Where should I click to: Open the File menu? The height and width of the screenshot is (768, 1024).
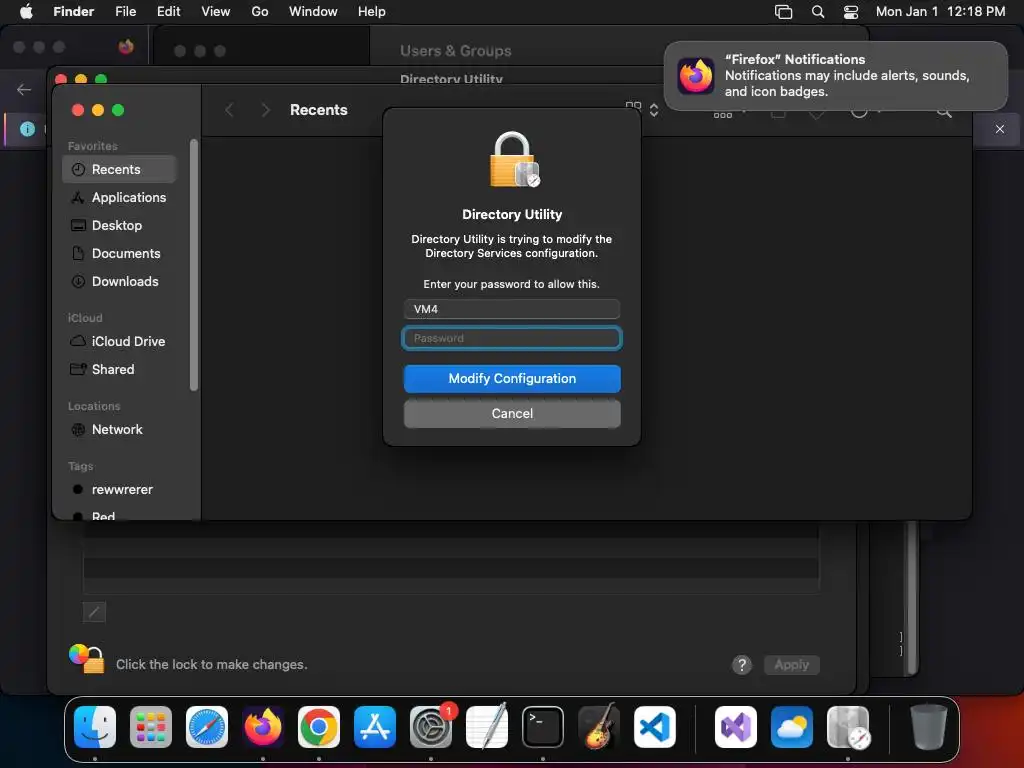[125, 12]
